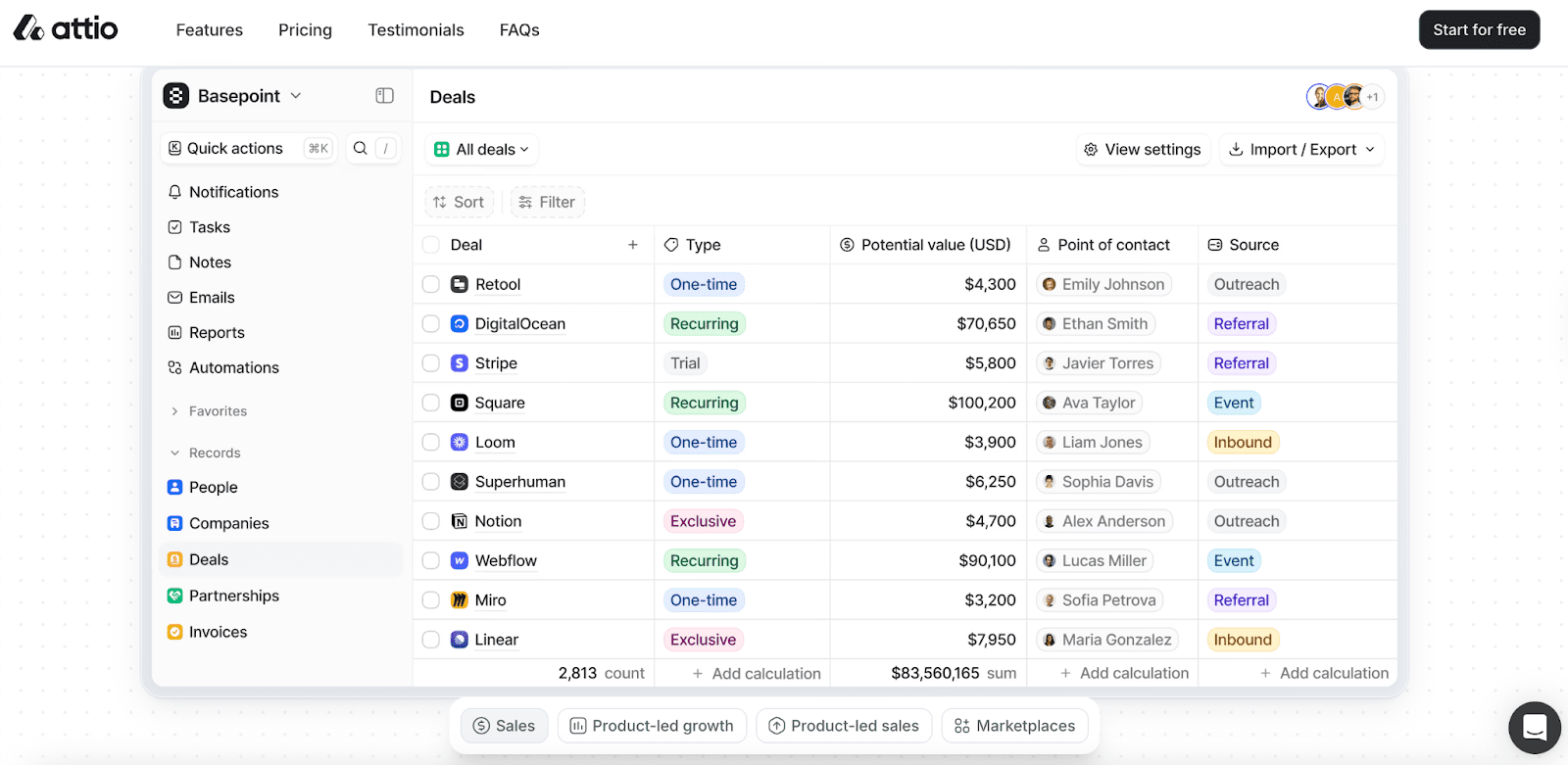Click the Linear company logo

click(460, 640)
